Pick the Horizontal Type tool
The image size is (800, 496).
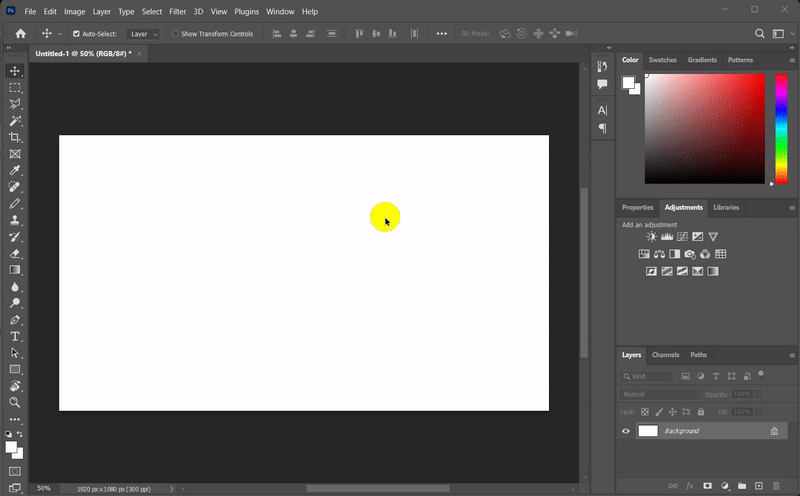[15, 336]
